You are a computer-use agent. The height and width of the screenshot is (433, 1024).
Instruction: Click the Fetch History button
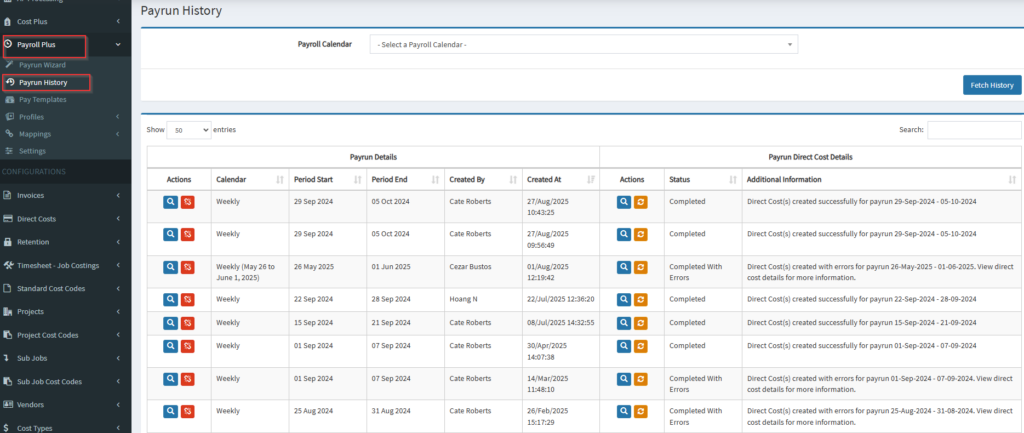pos(991,86)
